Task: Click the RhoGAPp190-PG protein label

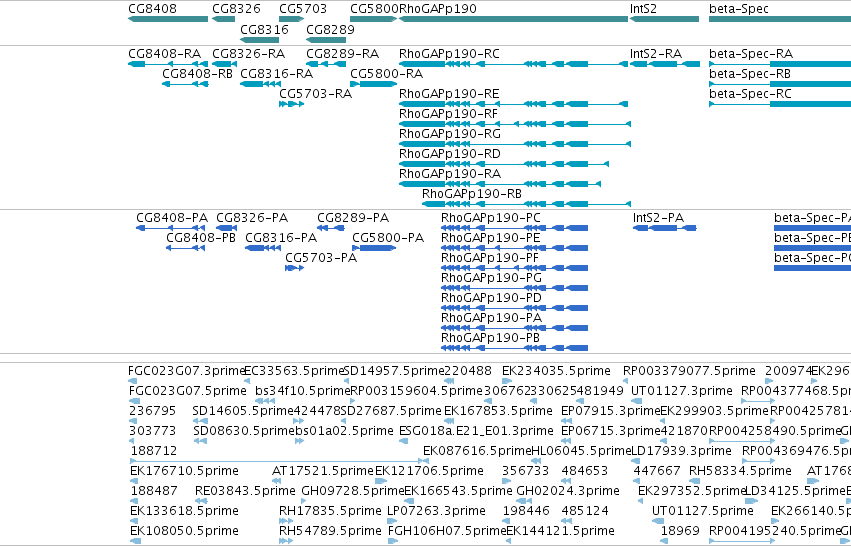Action: 492,278
